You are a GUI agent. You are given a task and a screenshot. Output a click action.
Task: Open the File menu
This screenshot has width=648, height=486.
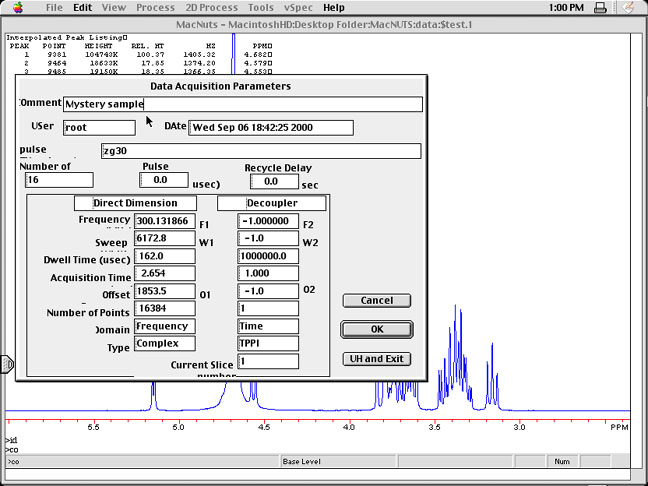point(54,7)
